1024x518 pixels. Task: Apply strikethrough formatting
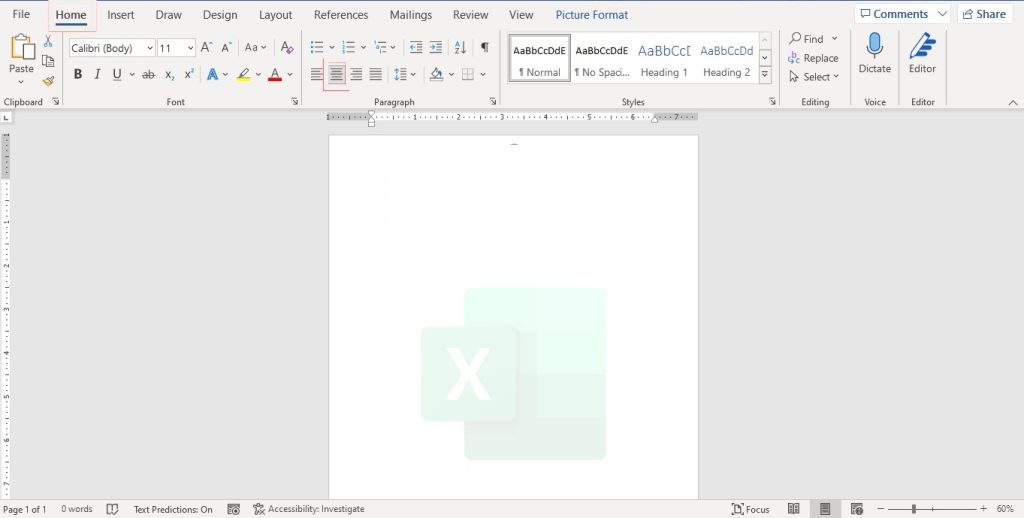pos(149,75)
